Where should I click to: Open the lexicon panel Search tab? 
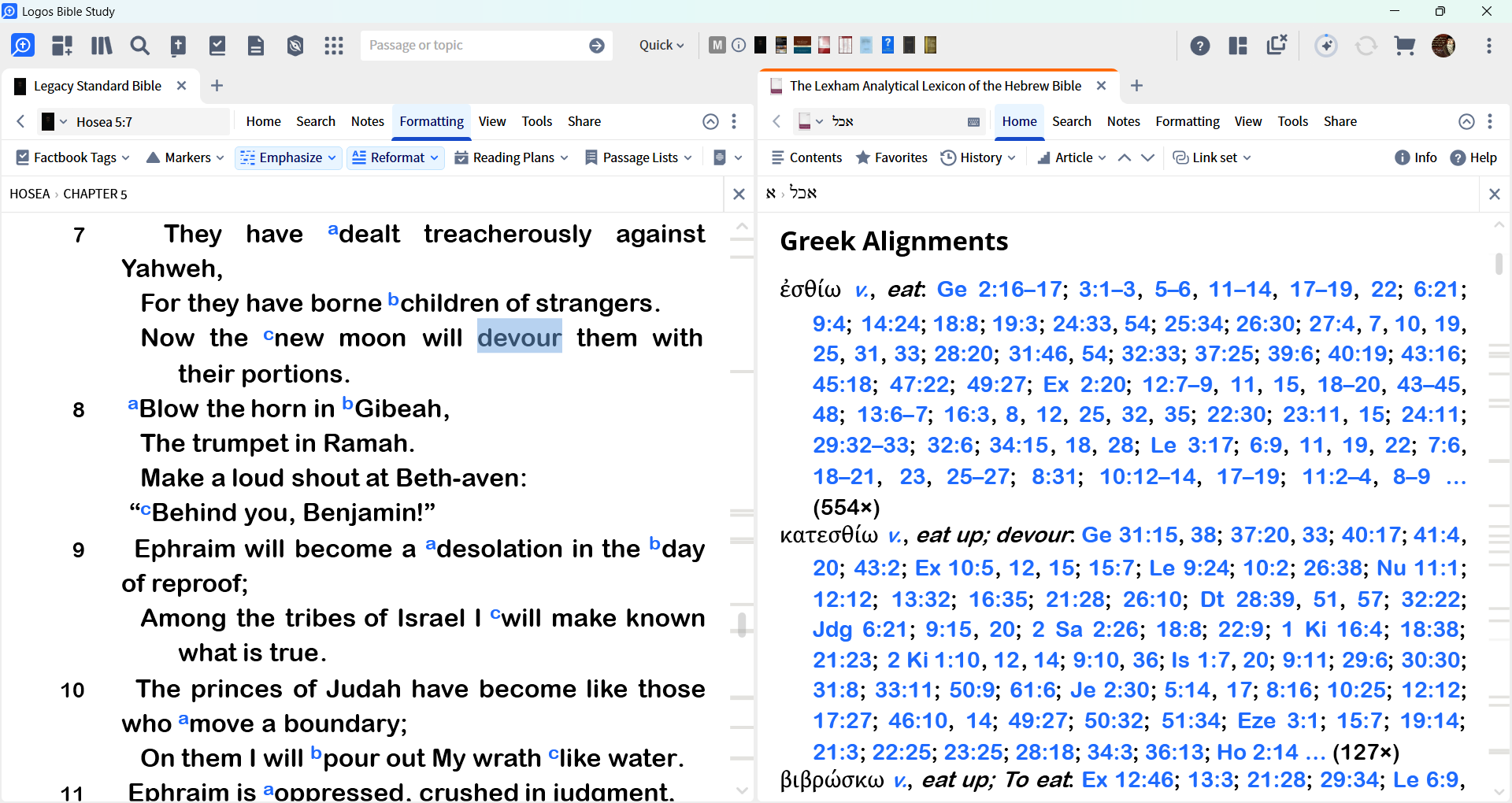[1072, 121]
